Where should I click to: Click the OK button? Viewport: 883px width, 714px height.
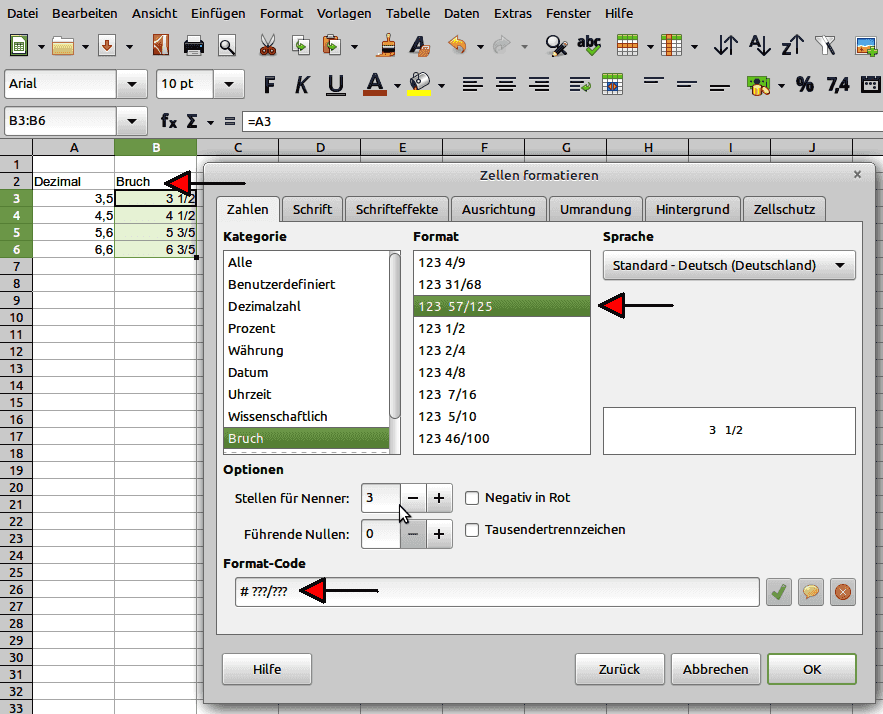(811, 669)
